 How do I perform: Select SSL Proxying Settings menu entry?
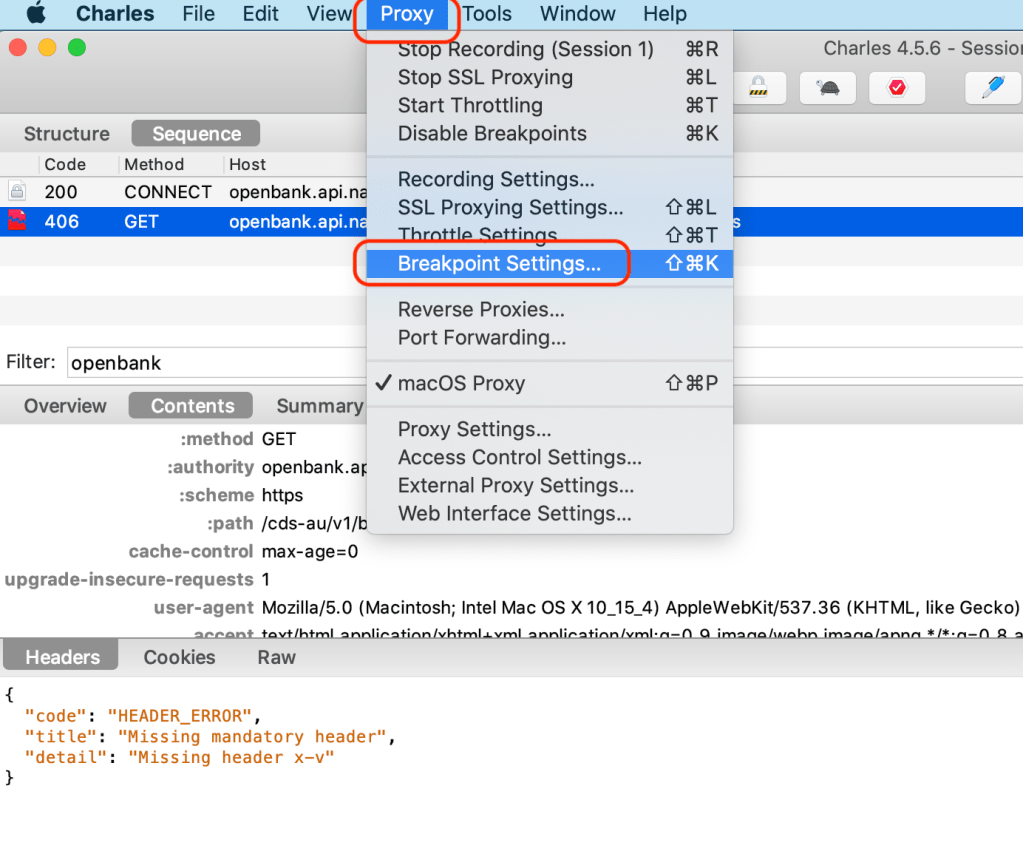click(510, 207)
